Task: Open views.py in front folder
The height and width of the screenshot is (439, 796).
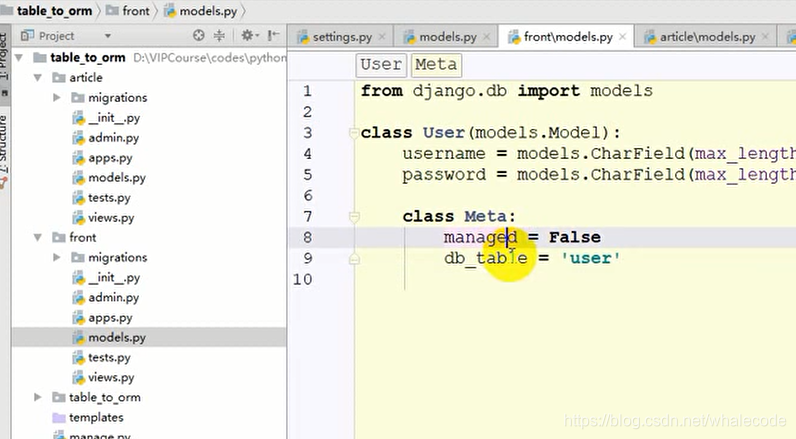Action: point(111,378)
